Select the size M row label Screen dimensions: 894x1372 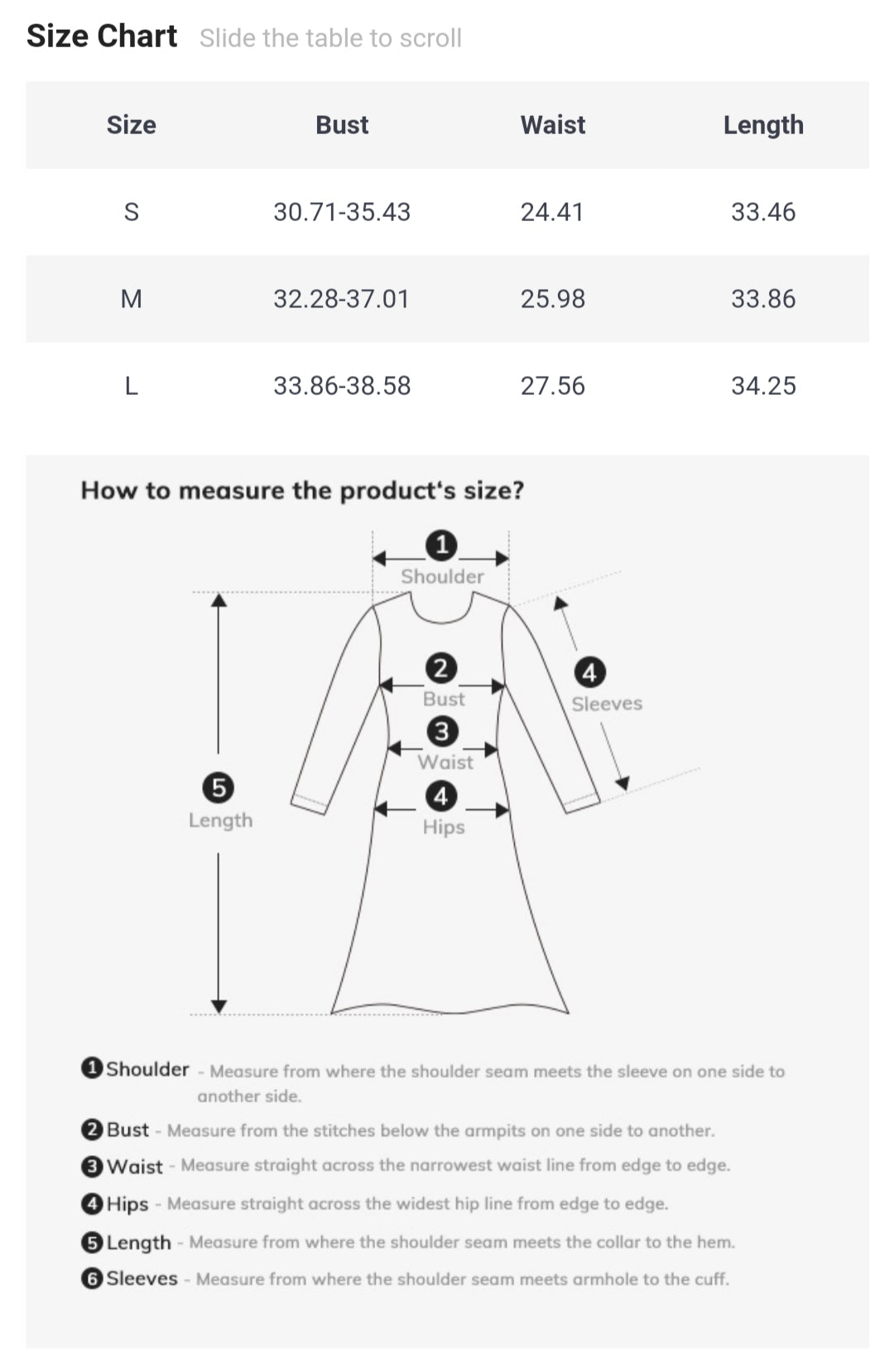coord(131,299)
